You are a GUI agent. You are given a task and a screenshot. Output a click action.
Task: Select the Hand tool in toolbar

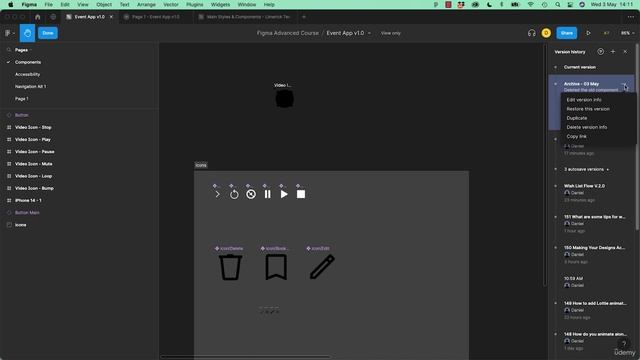(x=27, y=33)
